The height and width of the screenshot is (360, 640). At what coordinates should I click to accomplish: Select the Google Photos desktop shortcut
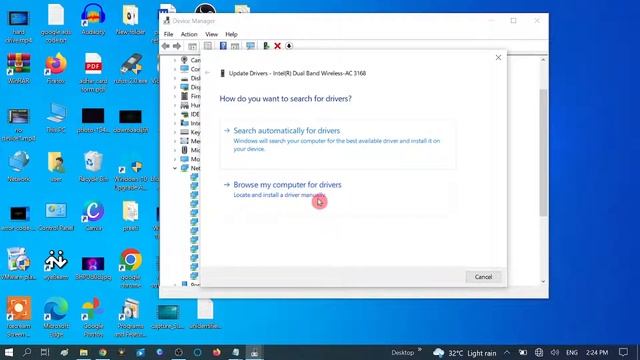pos(93,317)
